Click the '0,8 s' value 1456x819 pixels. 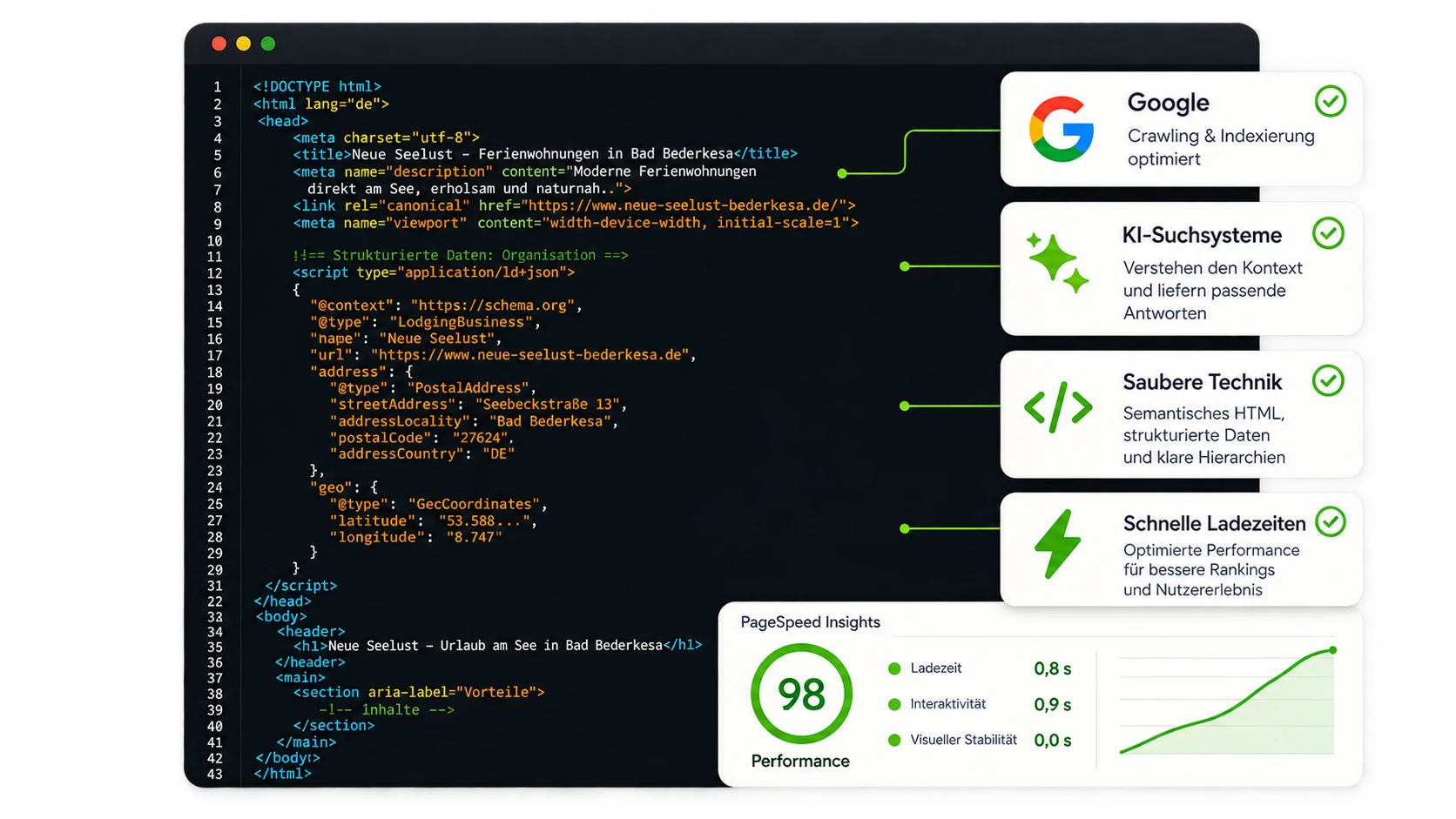pos(1052,668)
